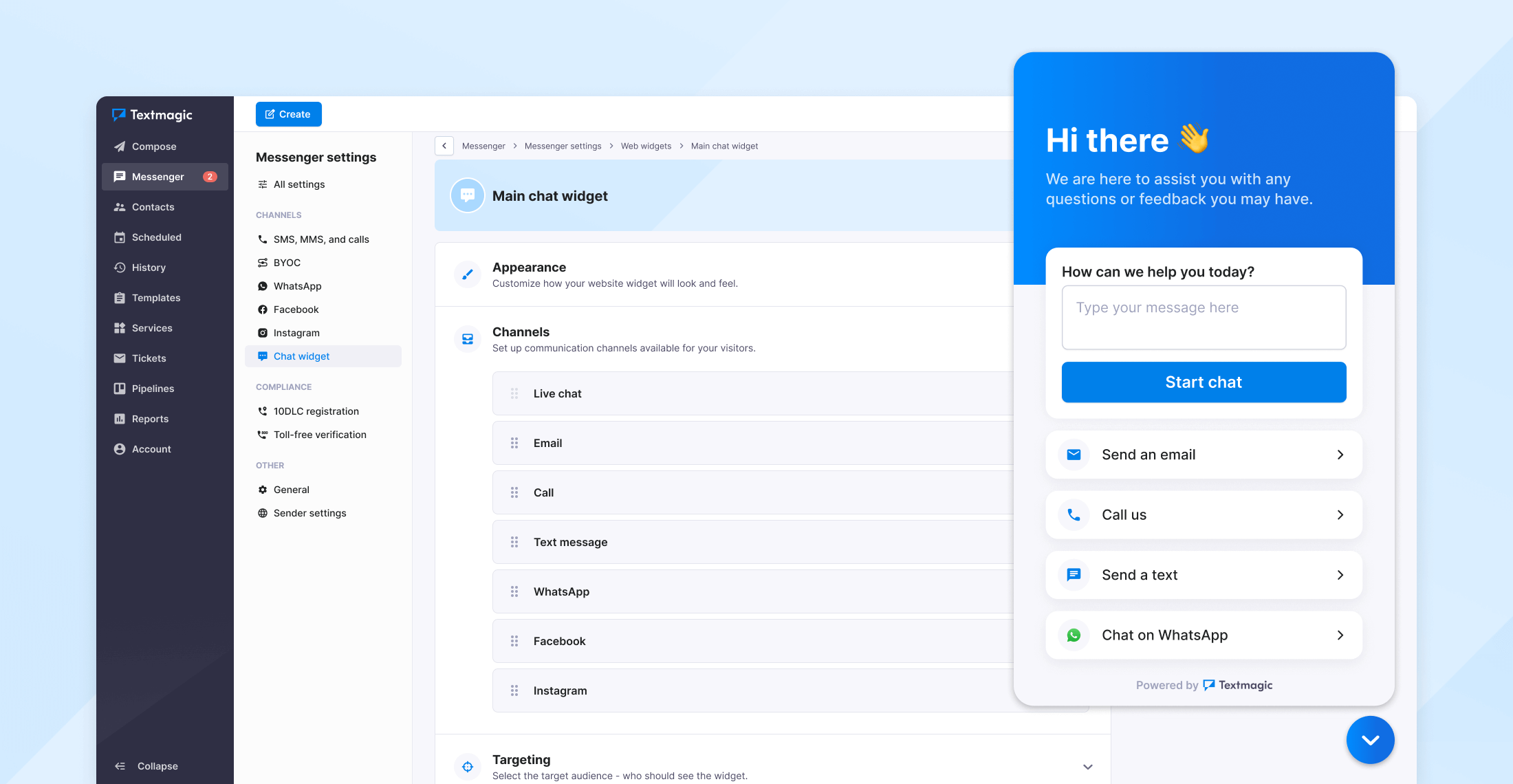Viewport: 1513px width, 784px height.
Task: Click the Channels section icon
Action: coord(468,339)
